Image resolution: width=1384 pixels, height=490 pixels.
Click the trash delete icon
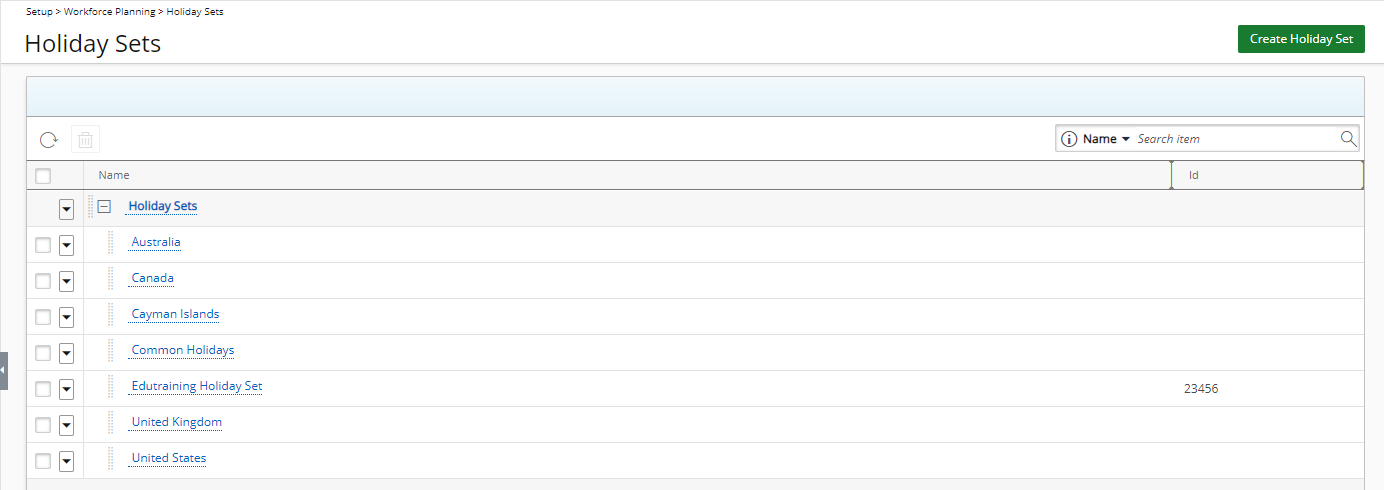(x=86, y=139)
